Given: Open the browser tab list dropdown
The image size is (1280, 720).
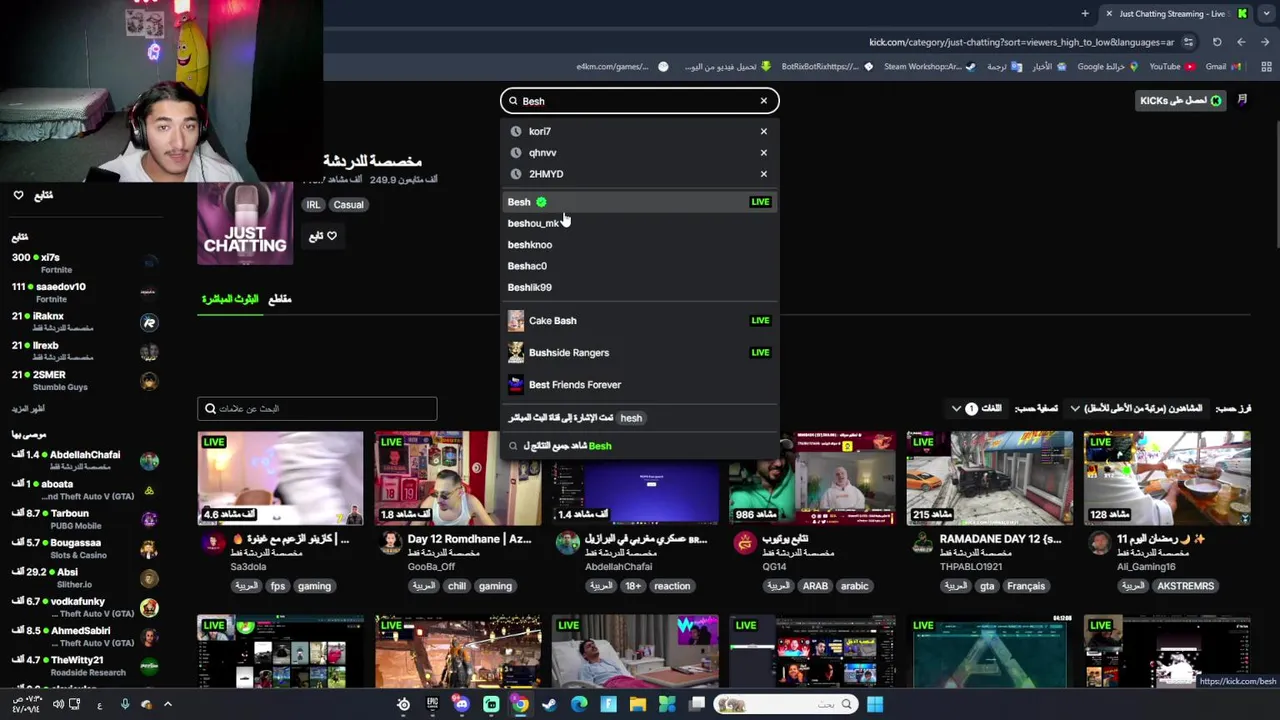Looking at the screenshot, I should [x=1264, y=14].
